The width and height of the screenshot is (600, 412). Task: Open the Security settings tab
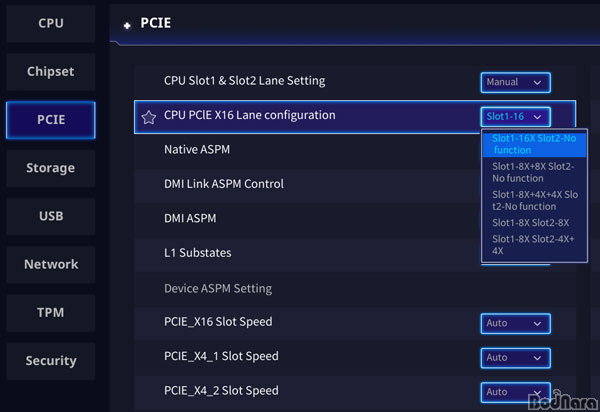tap(51, 360)
